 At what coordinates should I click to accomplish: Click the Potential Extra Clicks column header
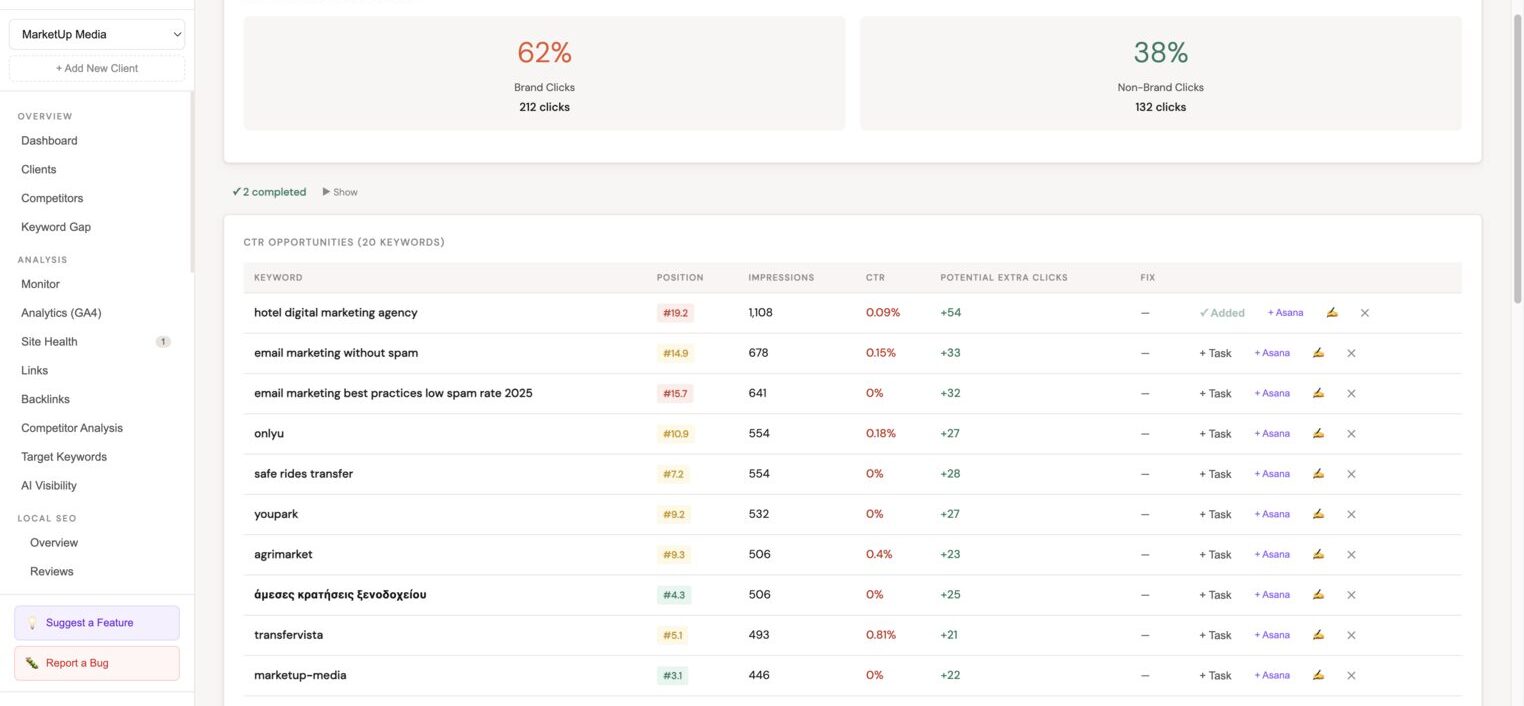point(1004,277)
